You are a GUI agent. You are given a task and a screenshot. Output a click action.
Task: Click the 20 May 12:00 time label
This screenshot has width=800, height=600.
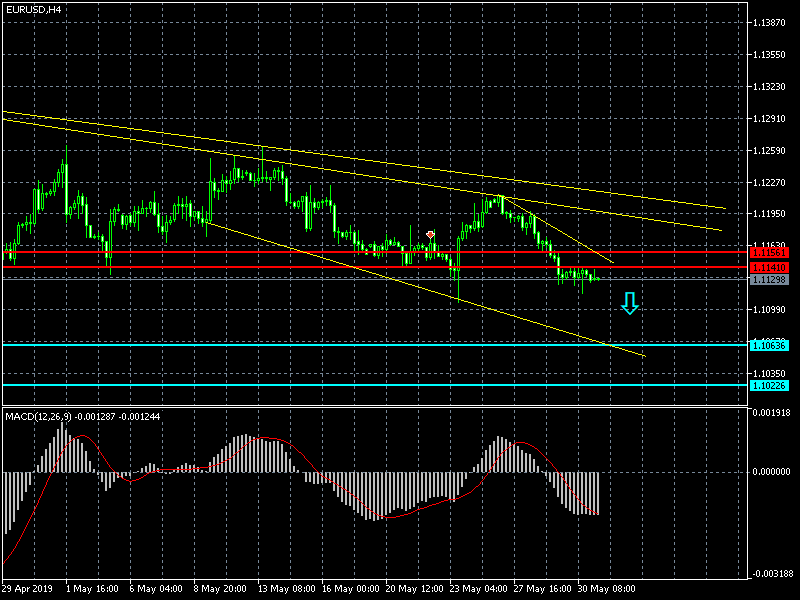point(415,589)
